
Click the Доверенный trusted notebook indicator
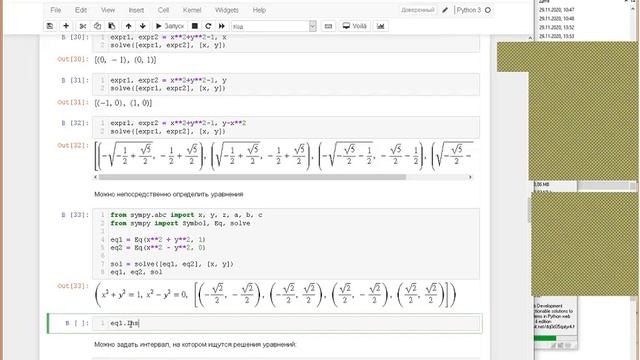tap(418, 10)
